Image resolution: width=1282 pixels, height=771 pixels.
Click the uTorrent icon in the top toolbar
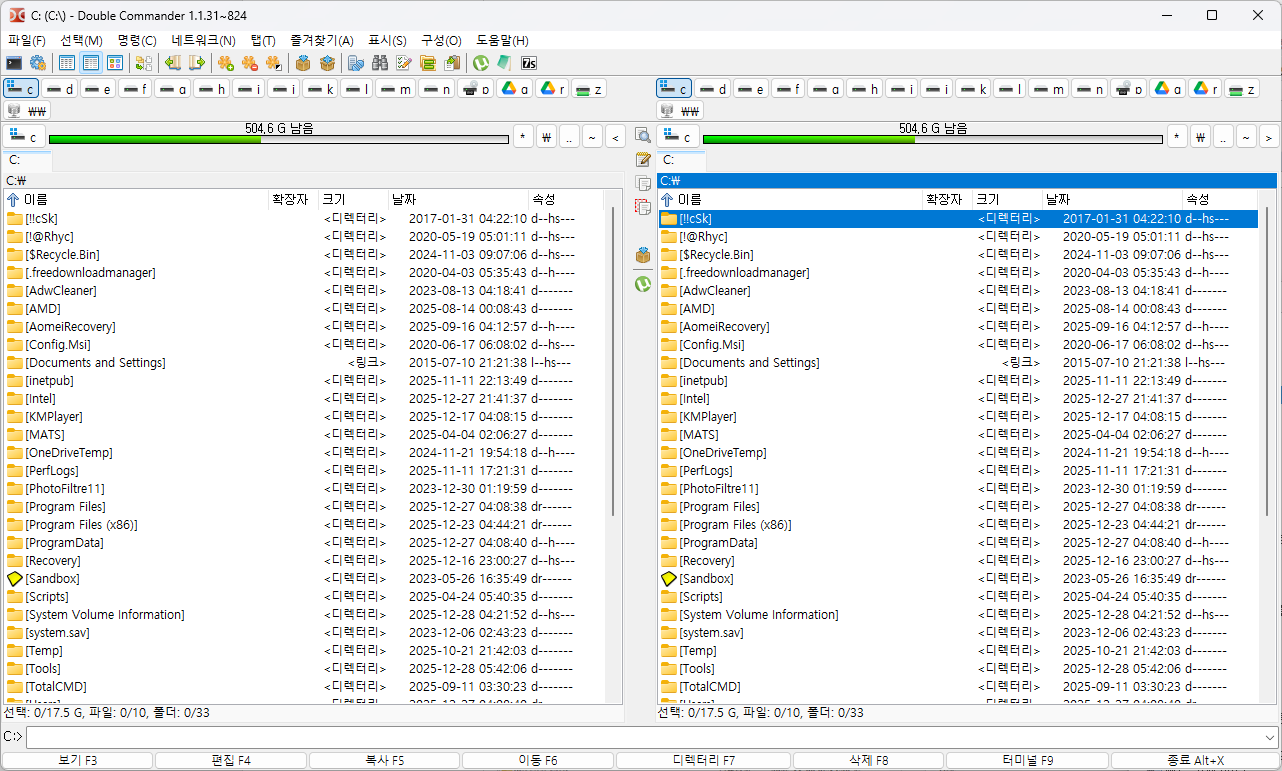(x=481, y=63)
